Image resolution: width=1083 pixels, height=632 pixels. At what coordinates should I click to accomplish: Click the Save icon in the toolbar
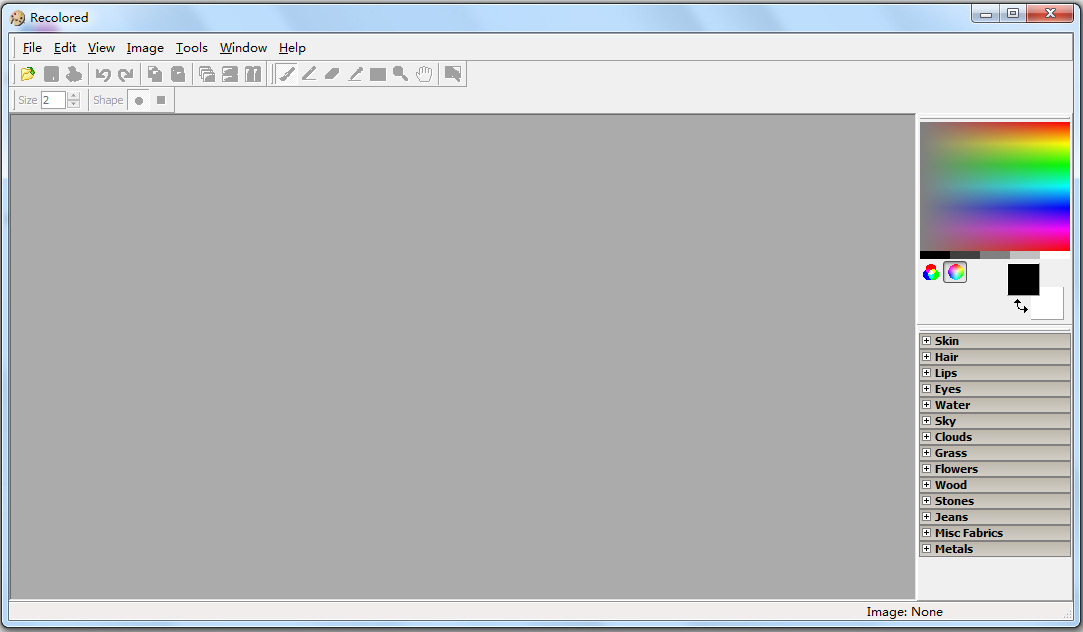[51, 73]
